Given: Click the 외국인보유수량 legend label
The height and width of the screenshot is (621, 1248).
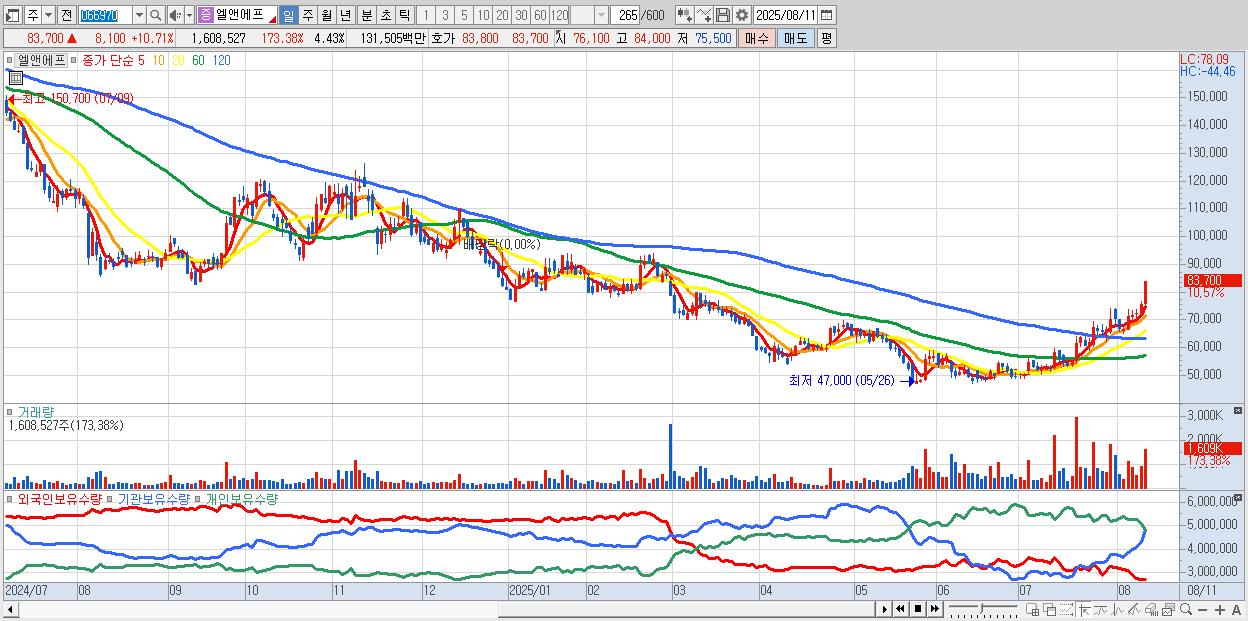Looking at the screenshot, I should [58, 498].
